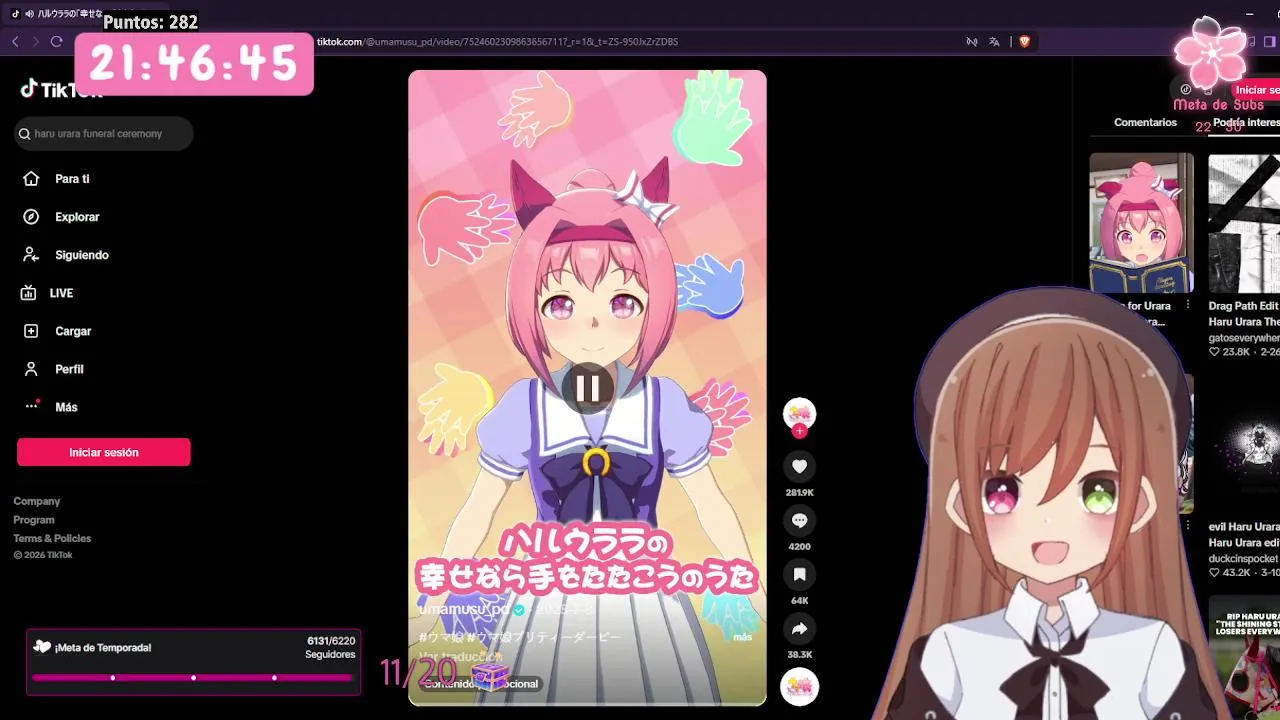Click the 6131/6220 Seguidores counter

[x=331, y=647]
